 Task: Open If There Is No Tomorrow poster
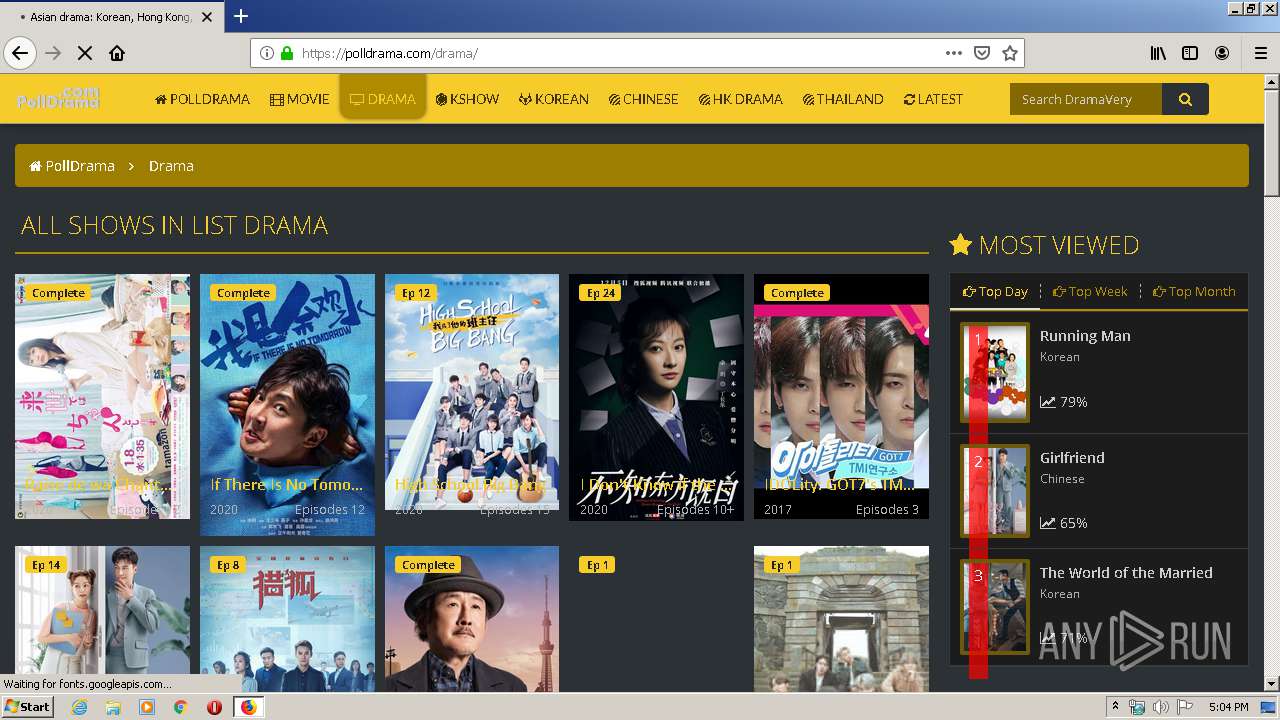tap(287, 405)
